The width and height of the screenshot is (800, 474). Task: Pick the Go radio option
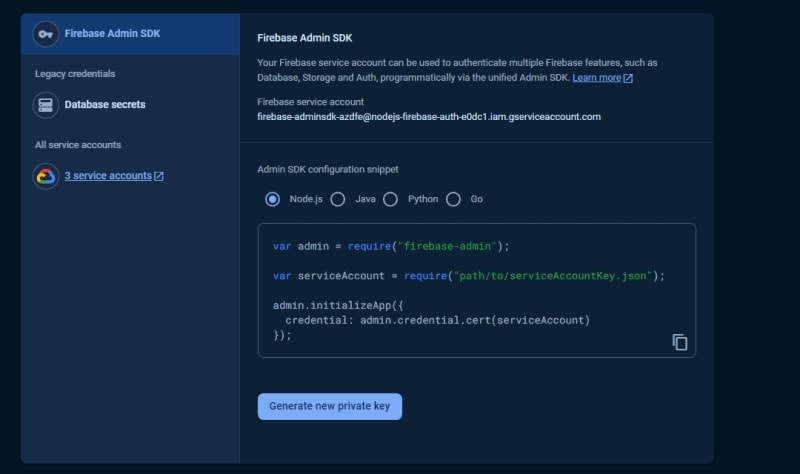[453, 199]
